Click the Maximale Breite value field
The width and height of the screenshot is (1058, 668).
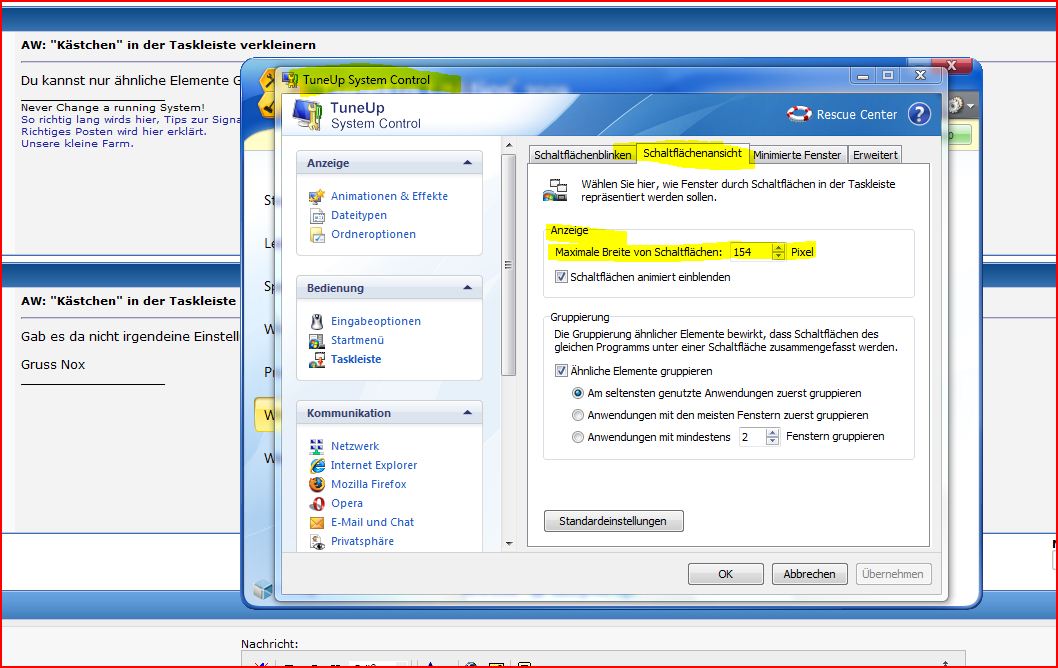[751, 252]
